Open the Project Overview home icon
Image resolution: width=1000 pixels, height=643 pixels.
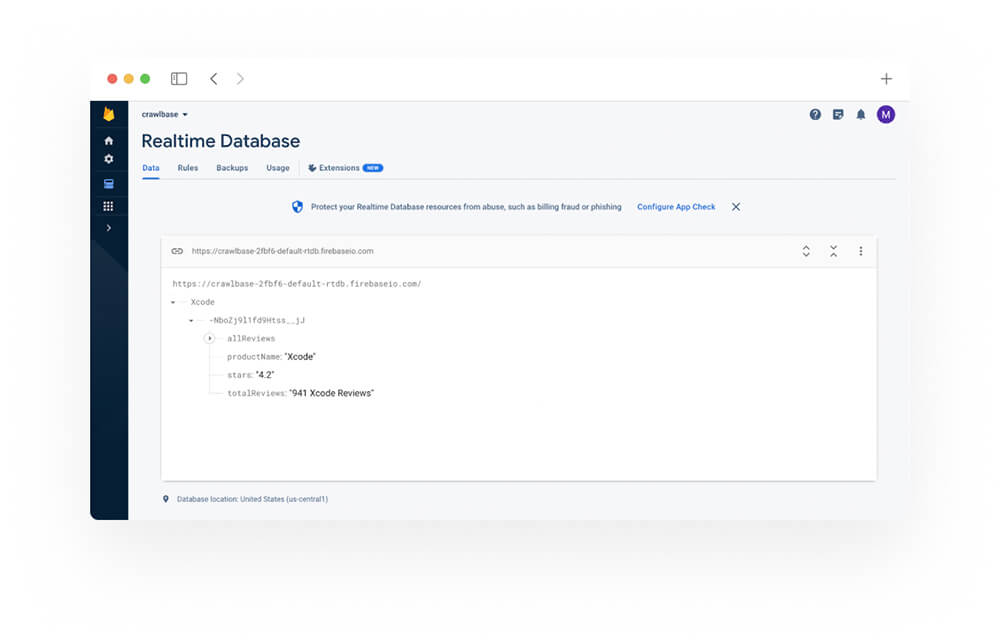coord(108,141)
